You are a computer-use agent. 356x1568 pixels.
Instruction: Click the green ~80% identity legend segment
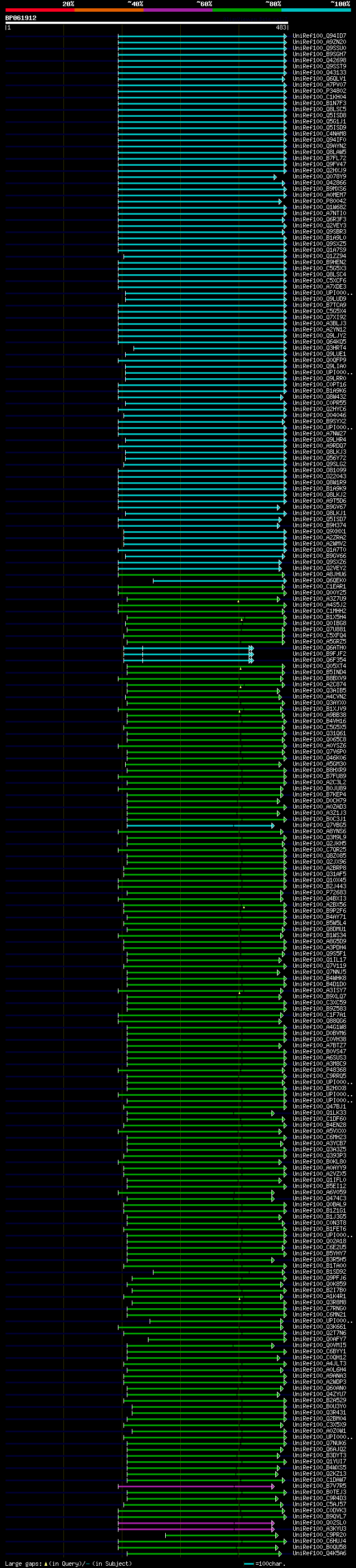(247, 10)
